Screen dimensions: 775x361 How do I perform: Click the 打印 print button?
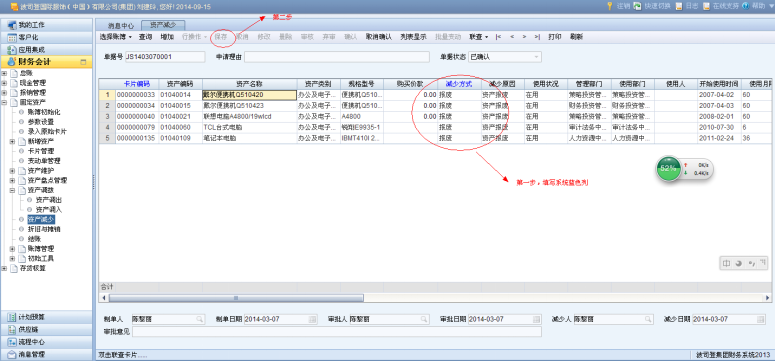pyautogui.click(x=555, y=37)
